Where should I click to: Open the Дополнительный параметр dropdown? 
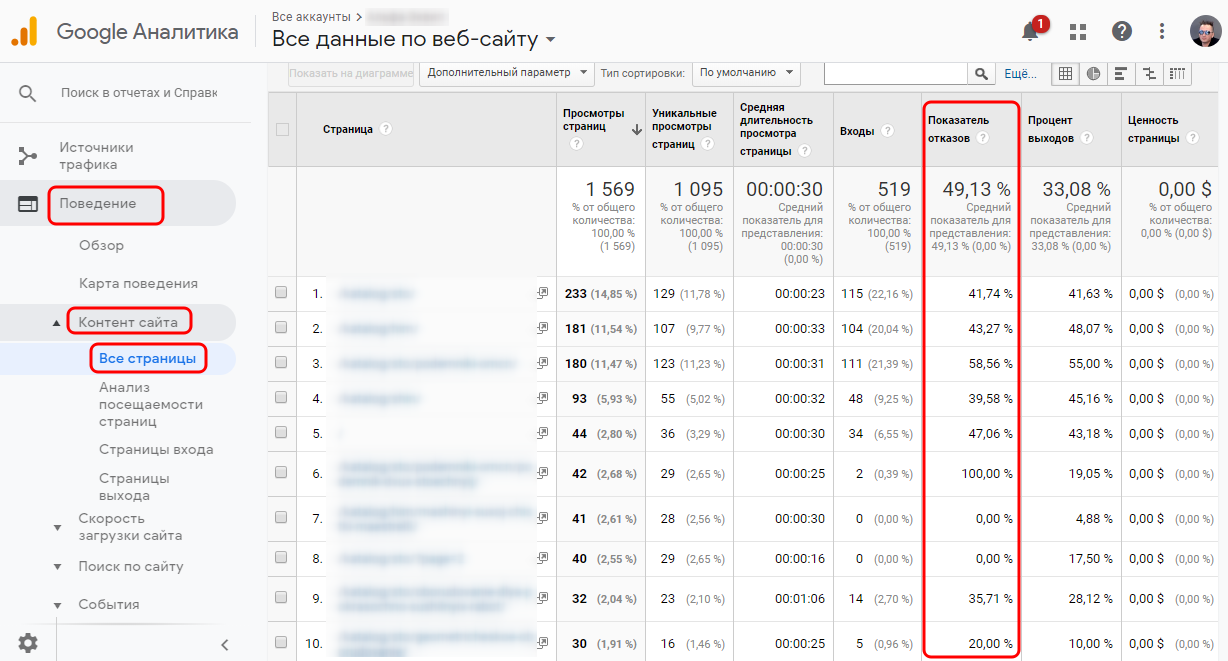click(x=505, y=72)
